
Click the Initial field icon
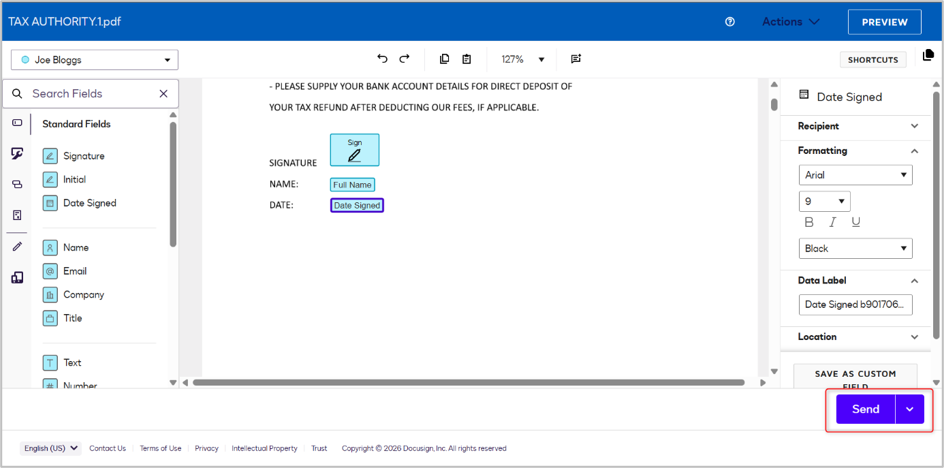(50, 179)
